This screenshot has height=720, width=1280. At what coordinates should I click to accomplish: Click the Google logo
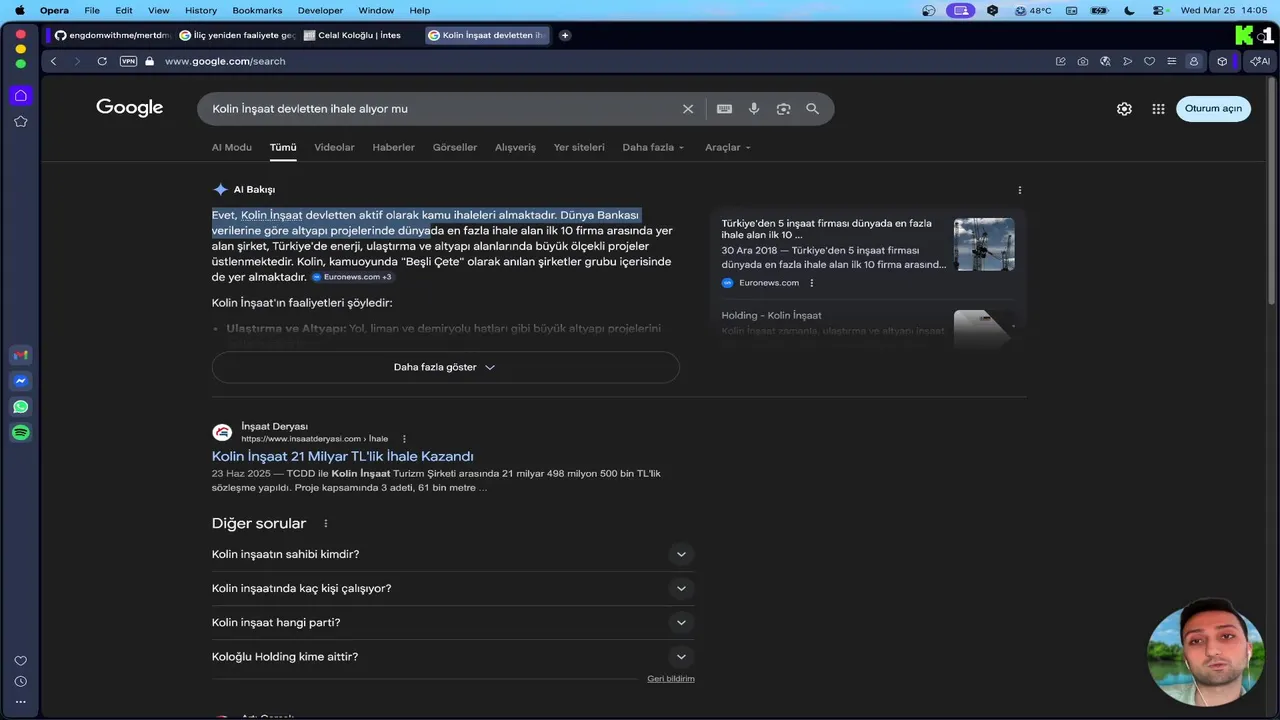129,108
